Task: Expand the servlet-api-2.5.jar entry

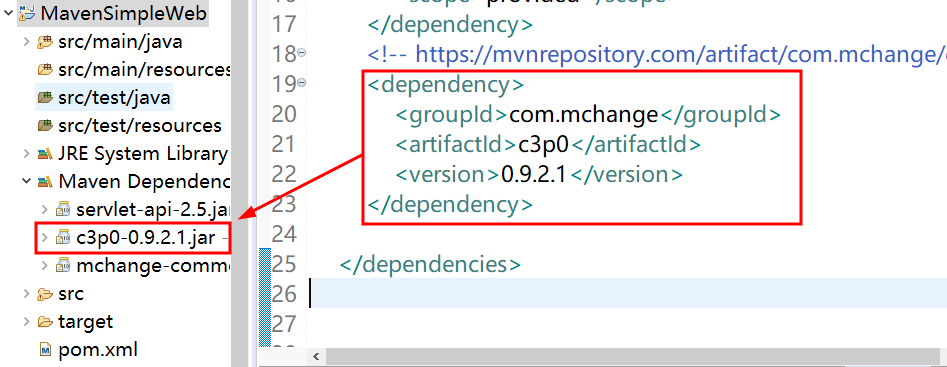Action: 44,209
